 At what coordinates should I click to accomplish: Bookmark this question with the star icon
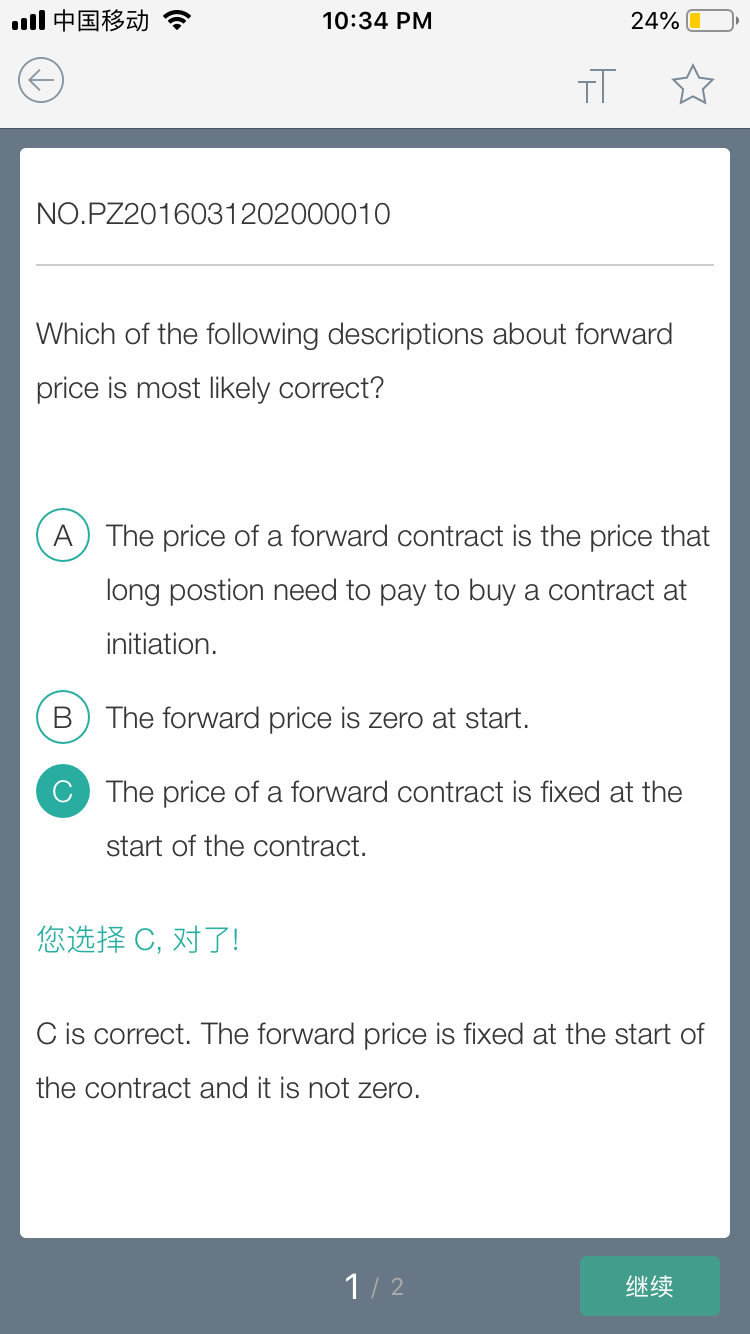click(x=692, y=85)
